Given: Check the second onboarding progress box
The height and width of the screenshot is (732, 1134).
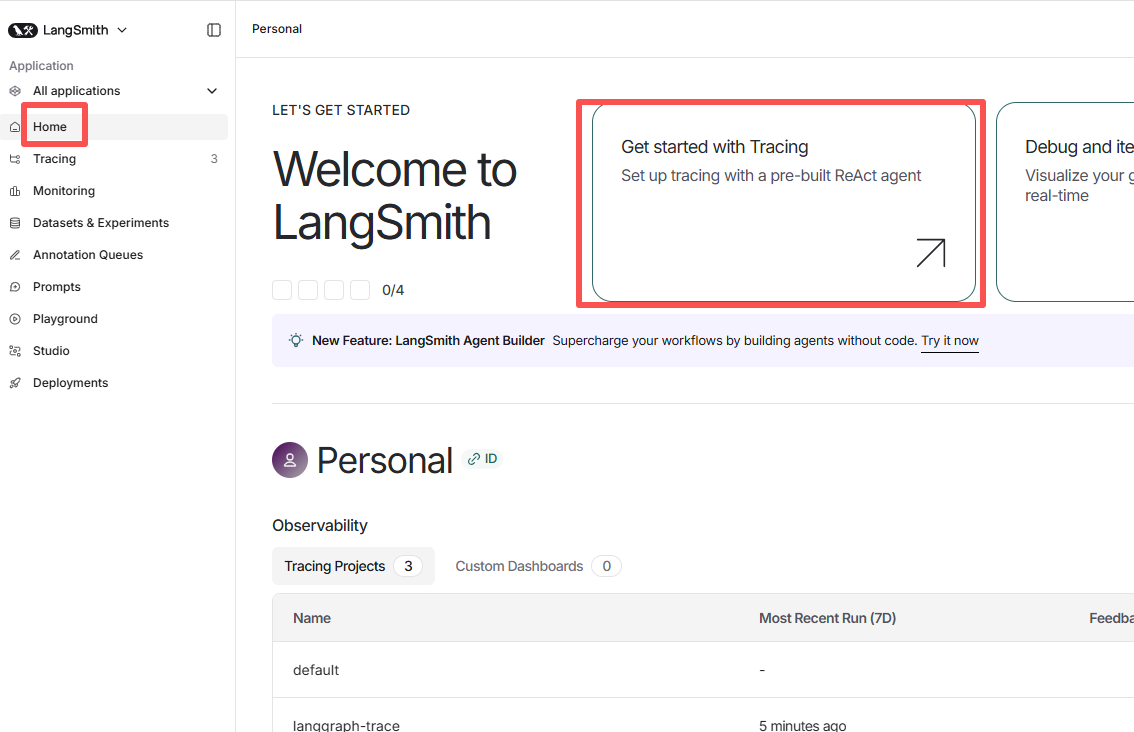Looking at the screenshot, I should click(308, 290).
